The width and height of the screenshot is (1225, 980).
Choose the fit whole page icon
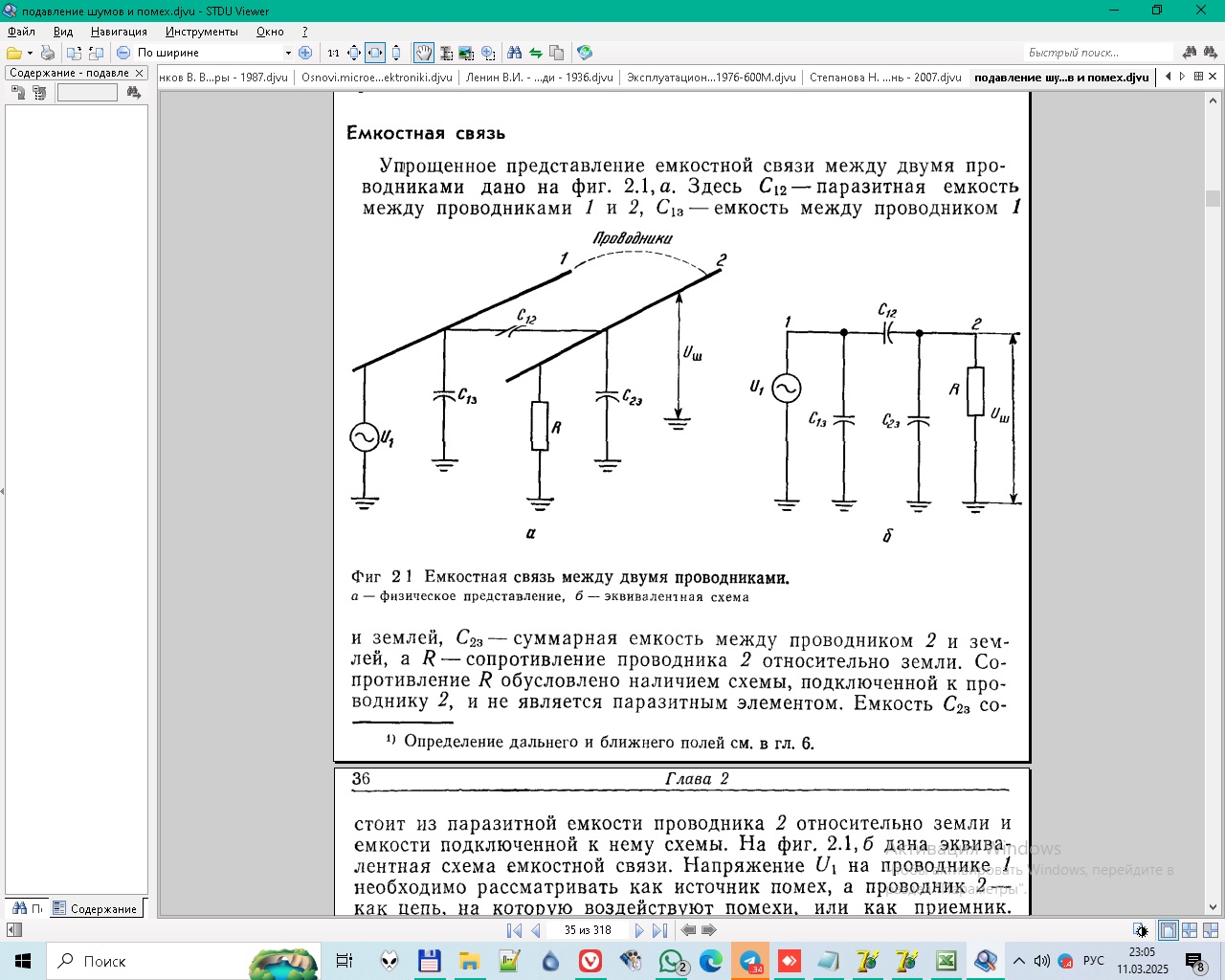click(354, 53)
